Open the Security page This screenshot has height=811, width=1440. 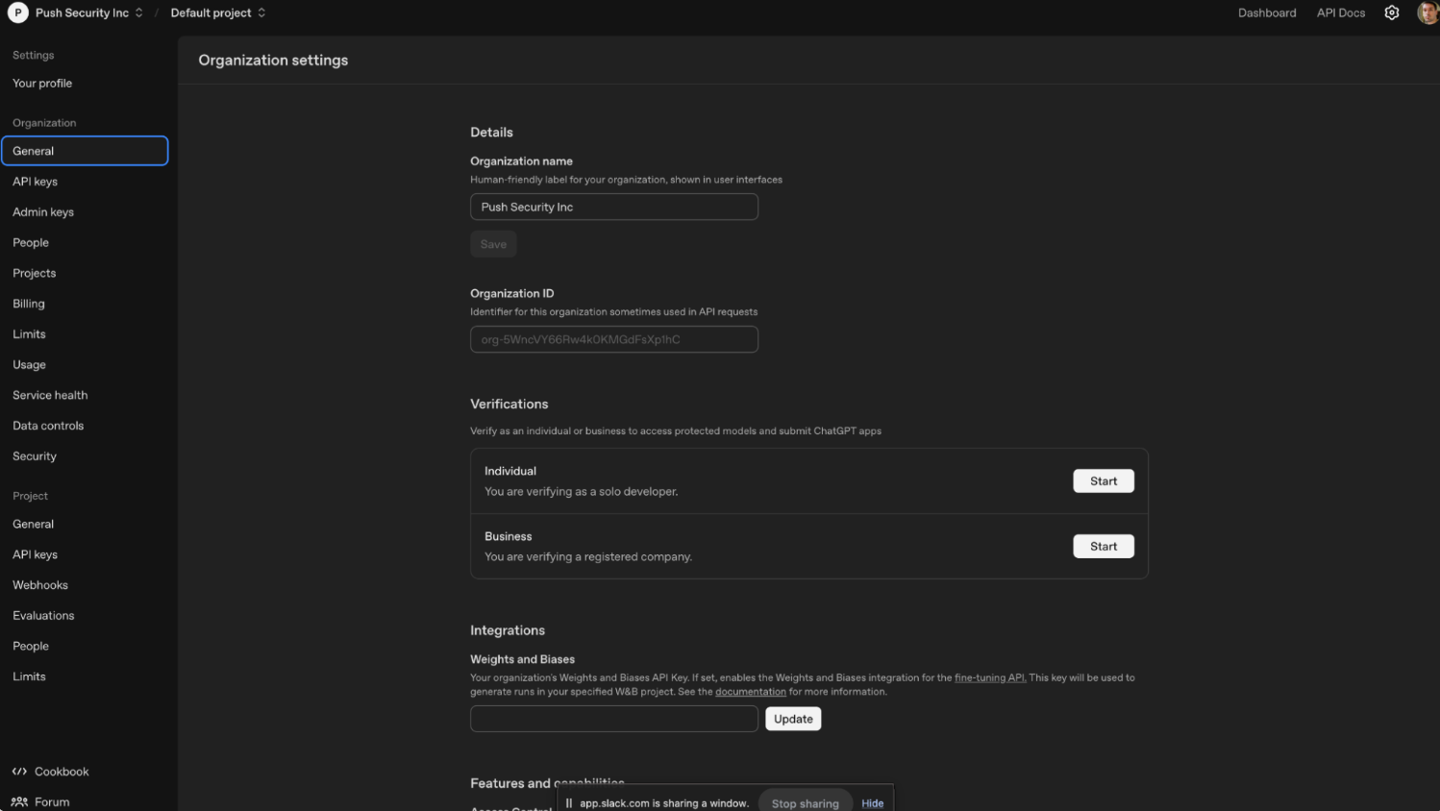click(35, 456)
